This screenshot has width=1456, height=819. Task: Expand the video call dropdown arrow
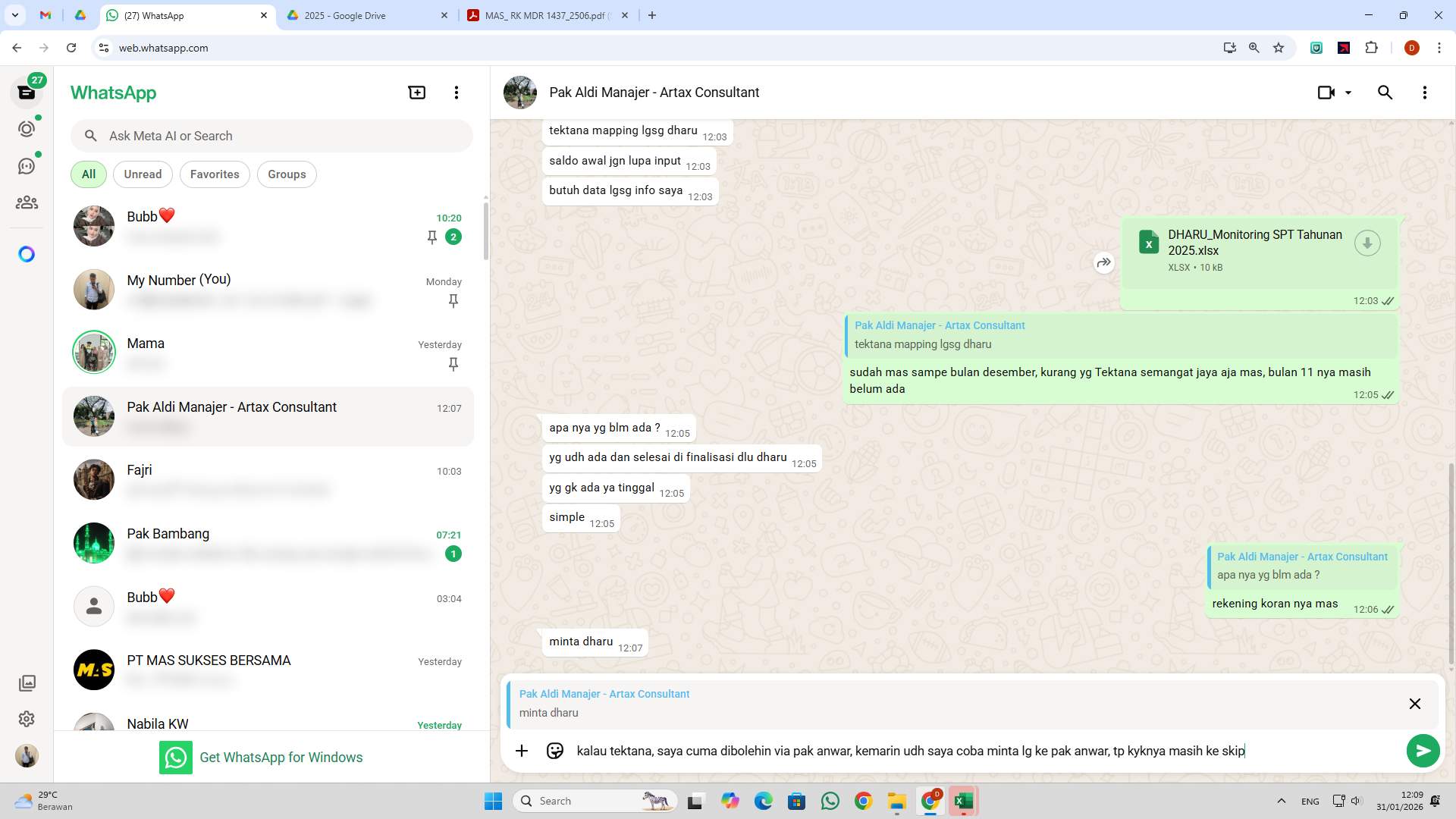(x=1348, y=93)
